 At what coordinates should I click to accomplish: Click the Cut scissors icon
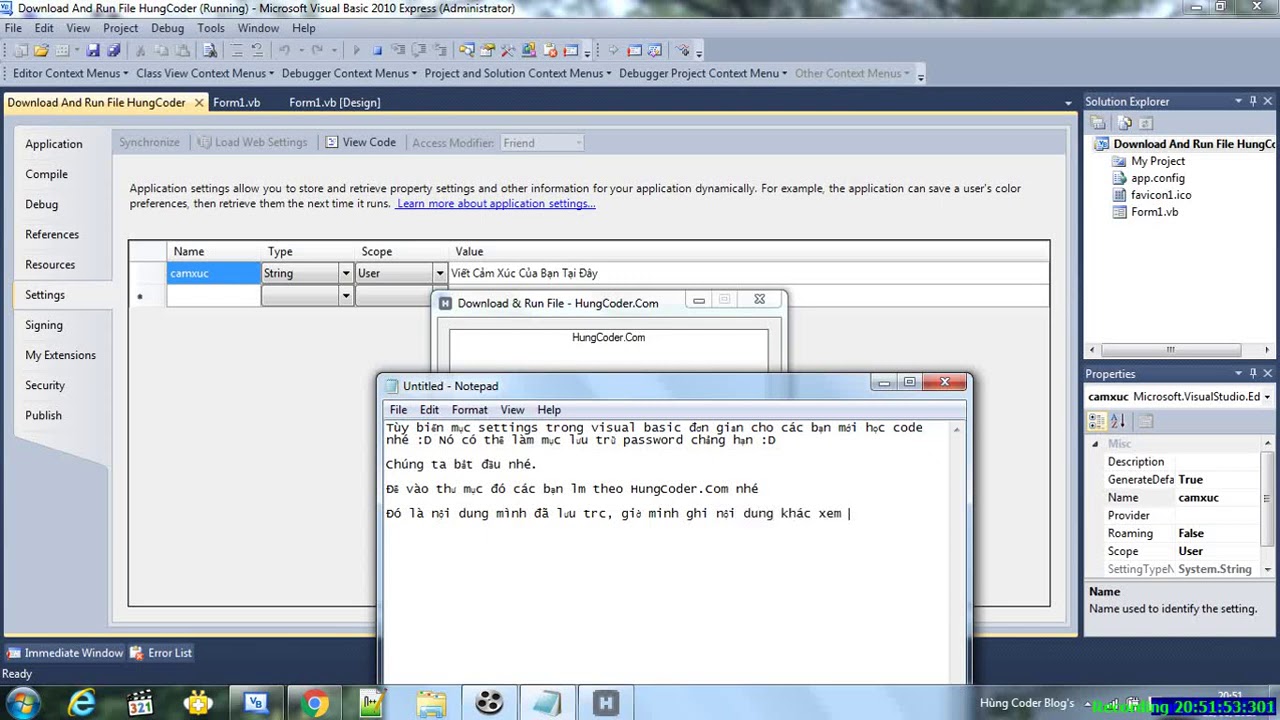click(141, 50)
